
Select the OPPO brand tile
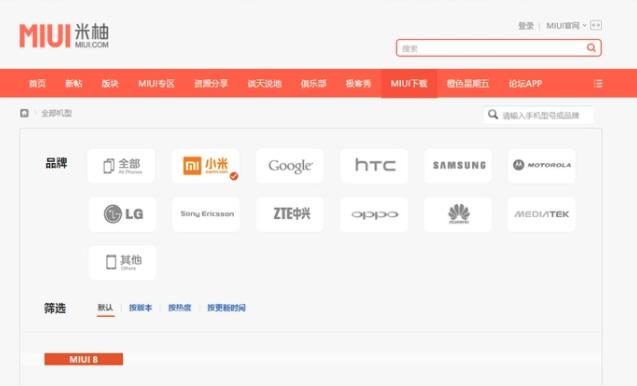pos(374,214)
